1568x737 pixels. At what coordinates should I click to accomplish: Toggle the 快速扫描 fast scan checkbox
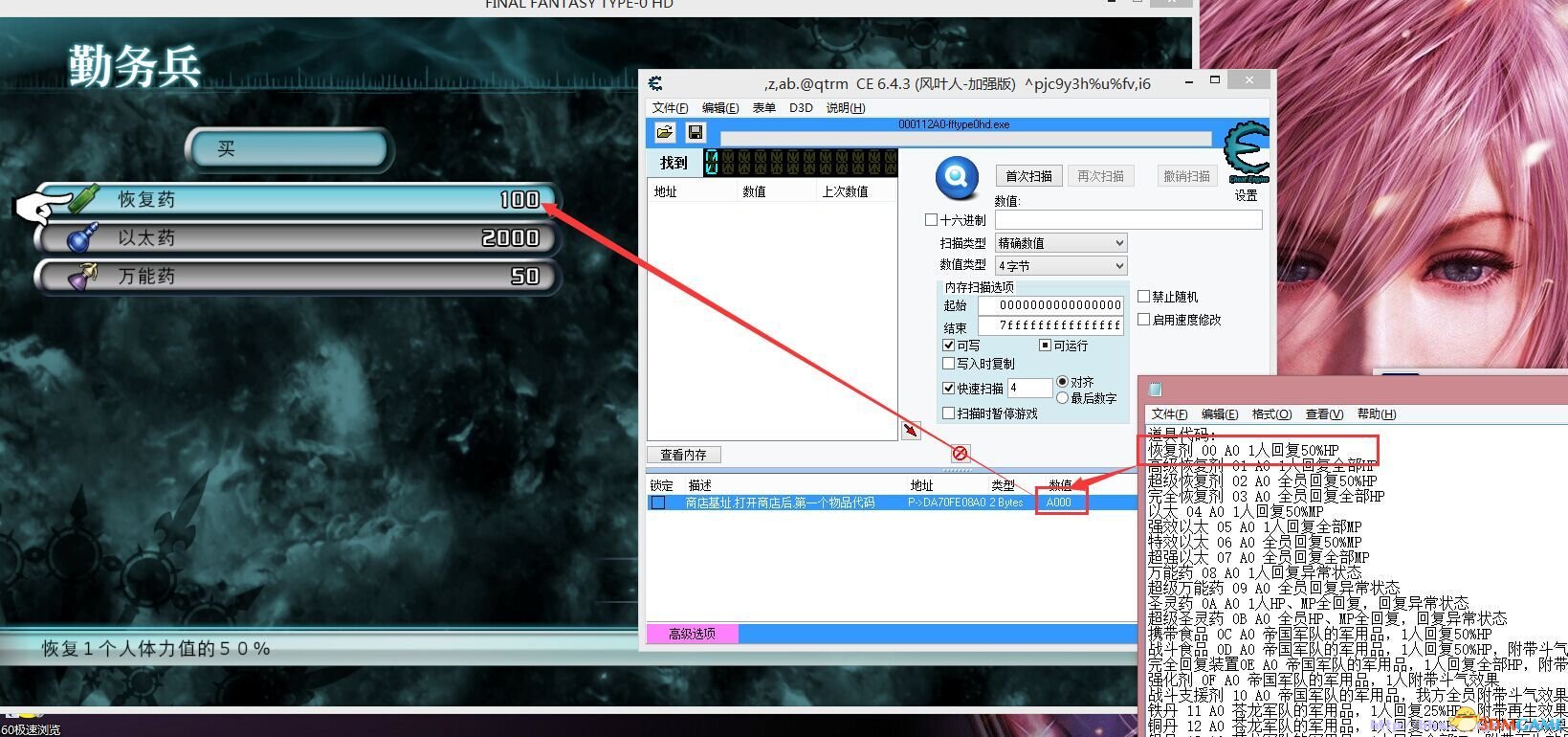(948, 389)
